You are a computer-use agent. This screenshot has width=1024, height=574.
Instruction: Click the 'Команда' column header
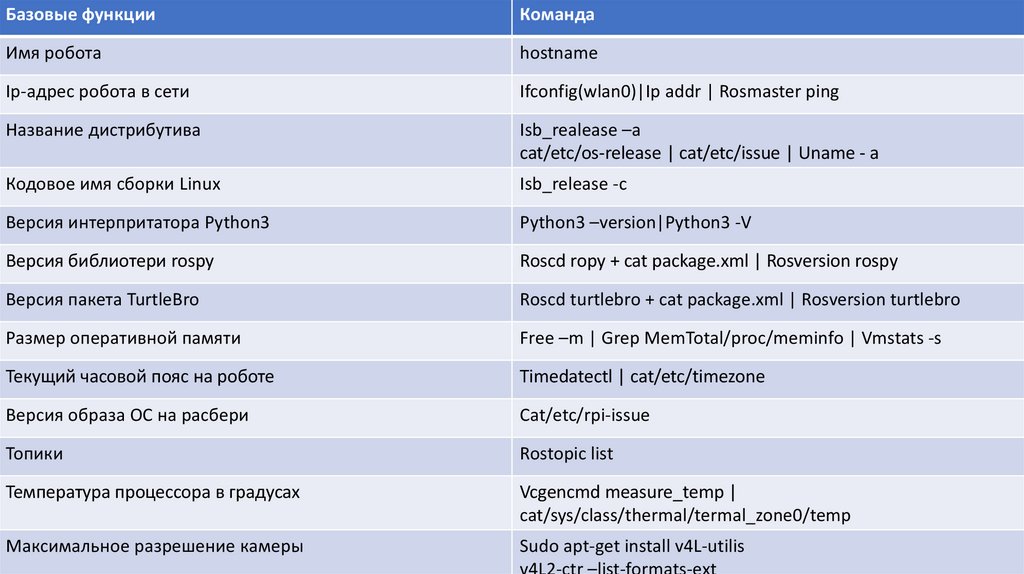[x=557, y=15]
